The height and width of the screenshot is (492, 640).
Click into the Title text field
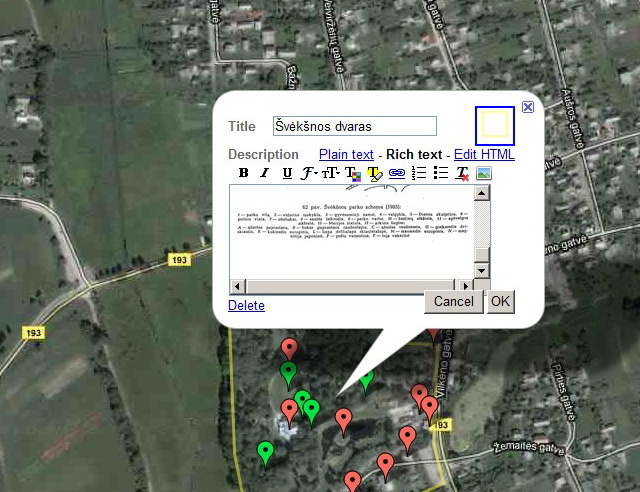pyautogui.click(x=355, y=126)
